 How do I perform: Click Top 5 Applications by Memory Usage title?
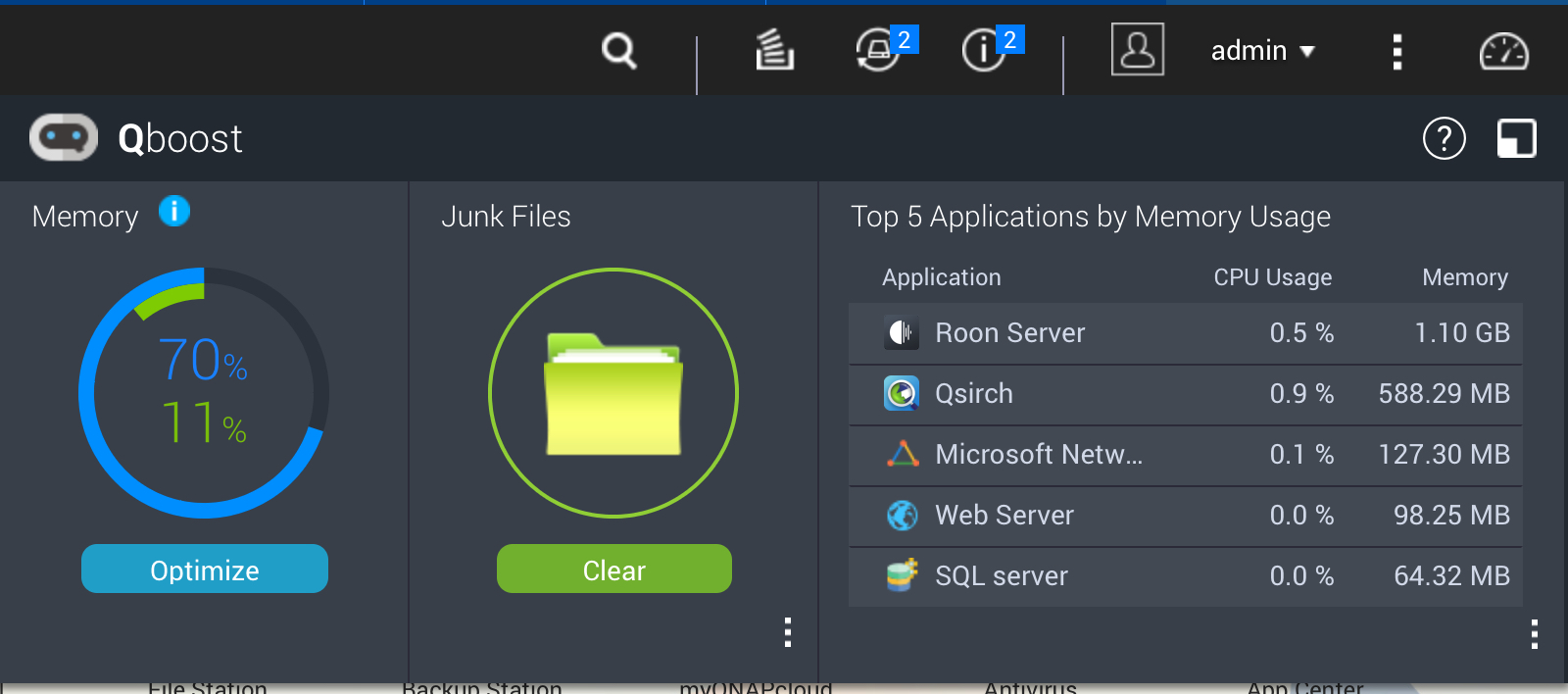[x=1091, y=217]
